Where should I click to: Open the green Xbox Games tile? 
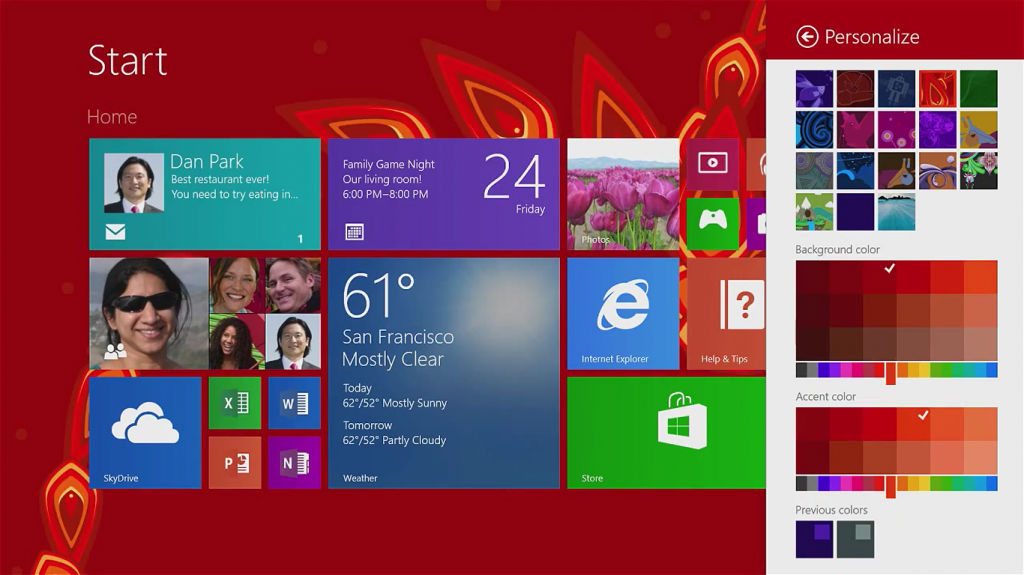tap(712, 223)
